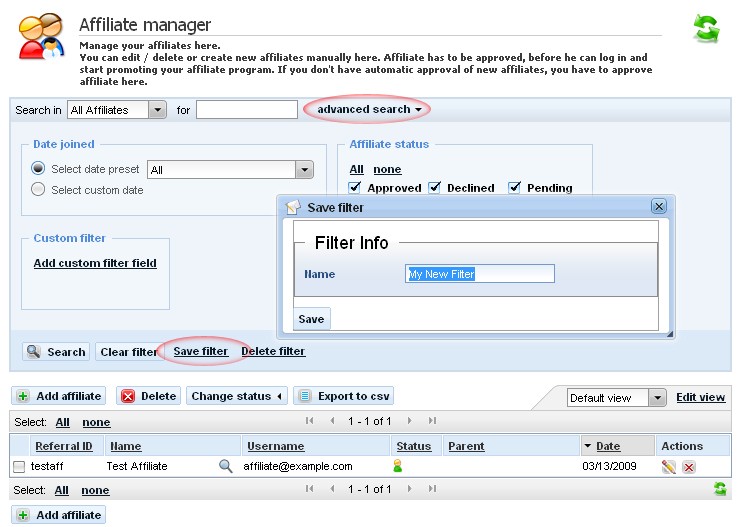Open the Change status menu
The image size is (739, 527).
click(x=236, y=396)
